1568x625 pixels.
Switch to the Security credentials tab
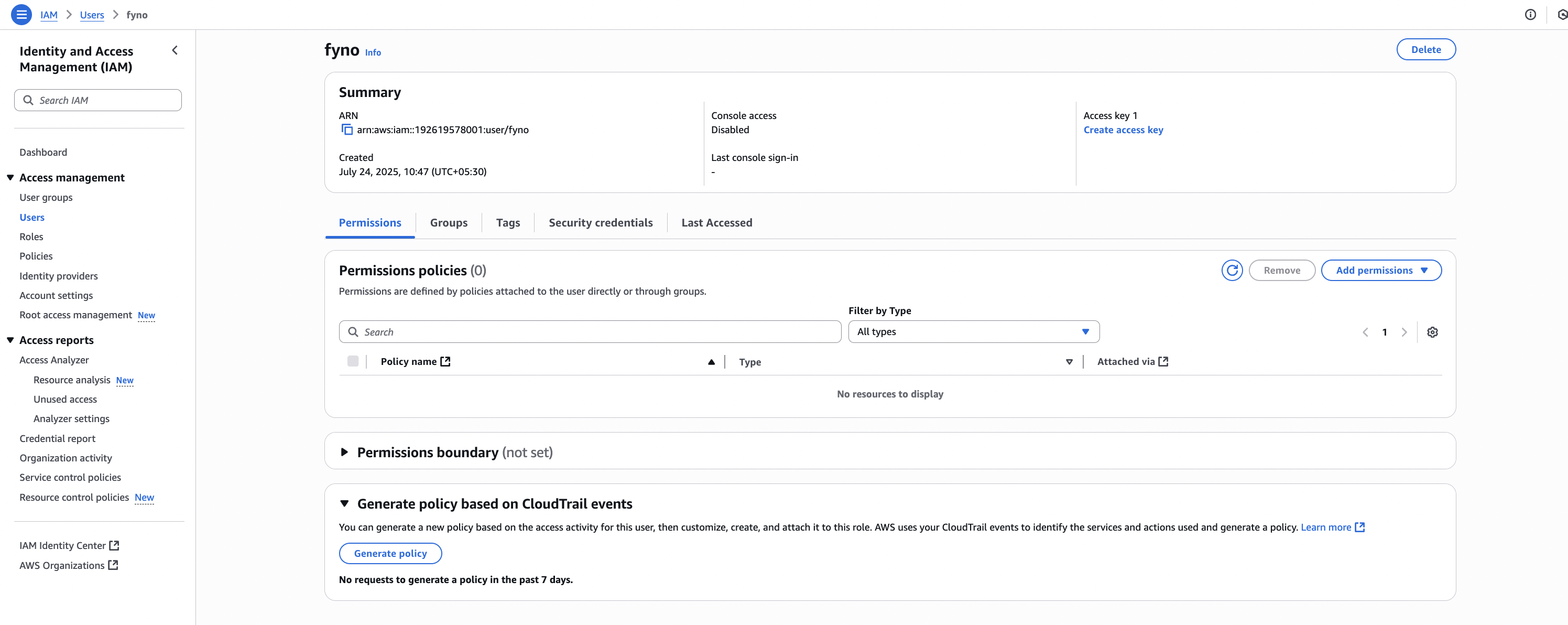[600, 222]
